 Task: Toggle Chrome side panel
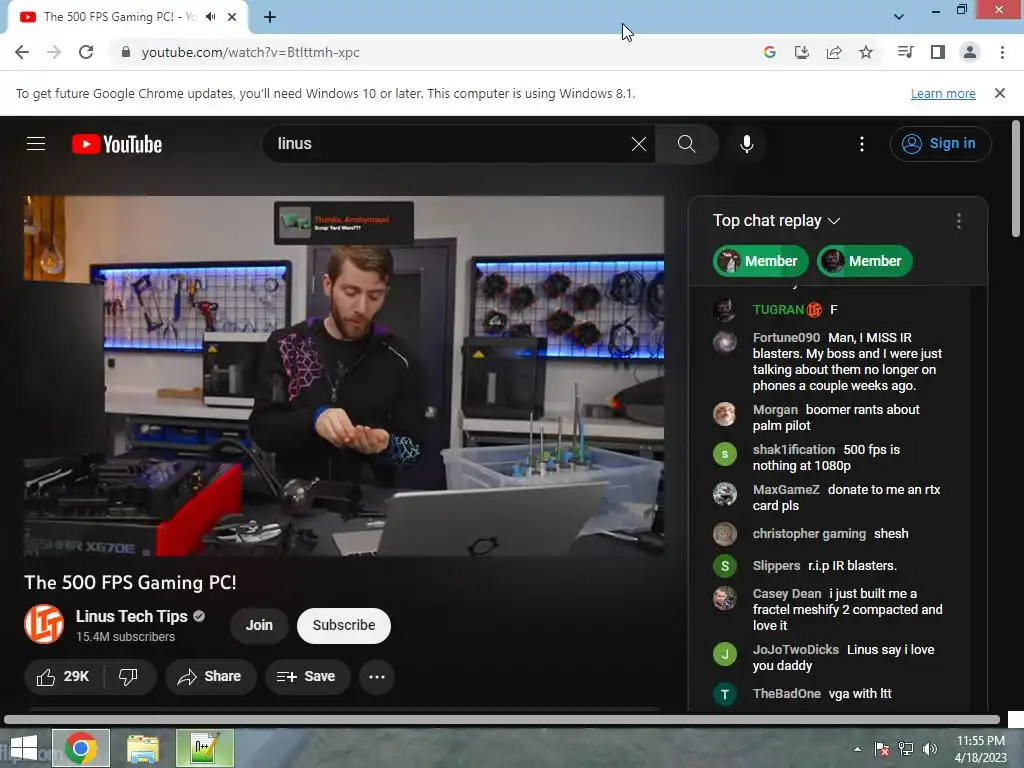(x=938, y=52)
